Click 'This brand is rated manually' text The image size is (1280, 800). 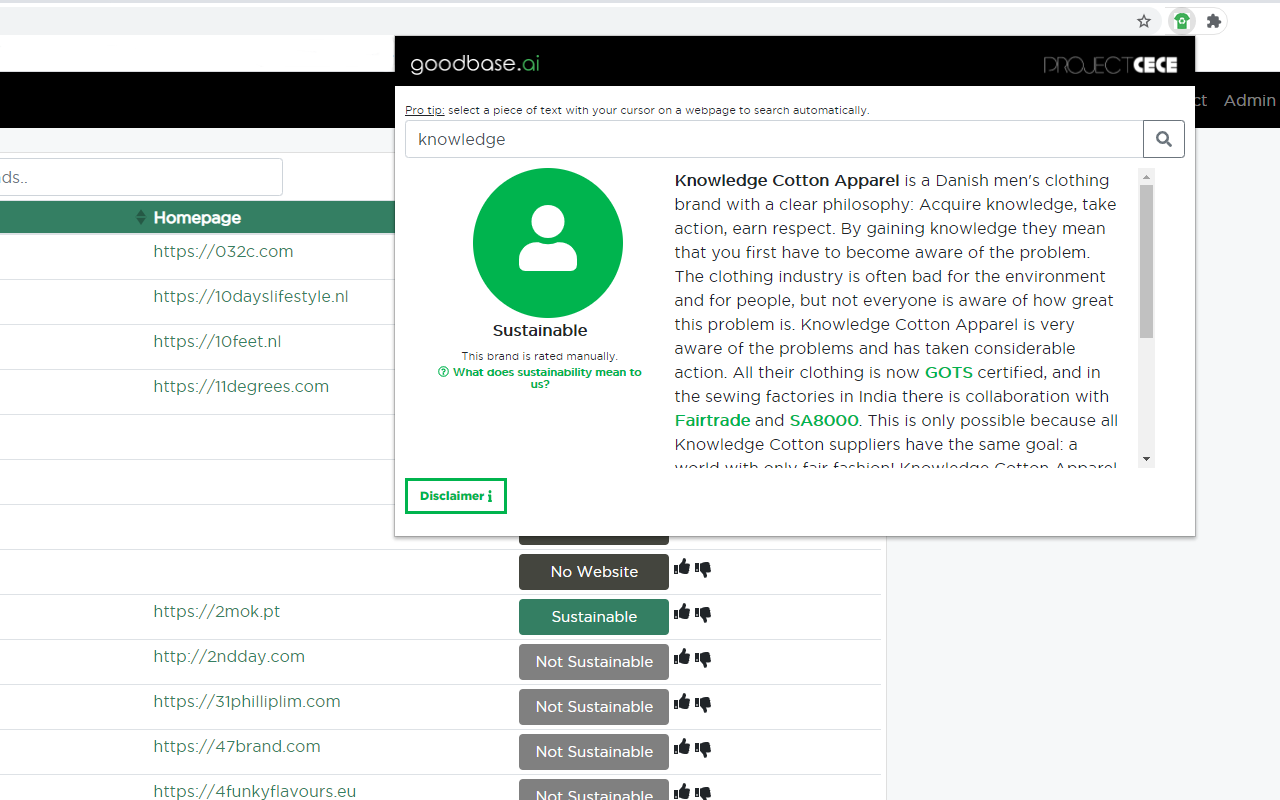[540, 356]
